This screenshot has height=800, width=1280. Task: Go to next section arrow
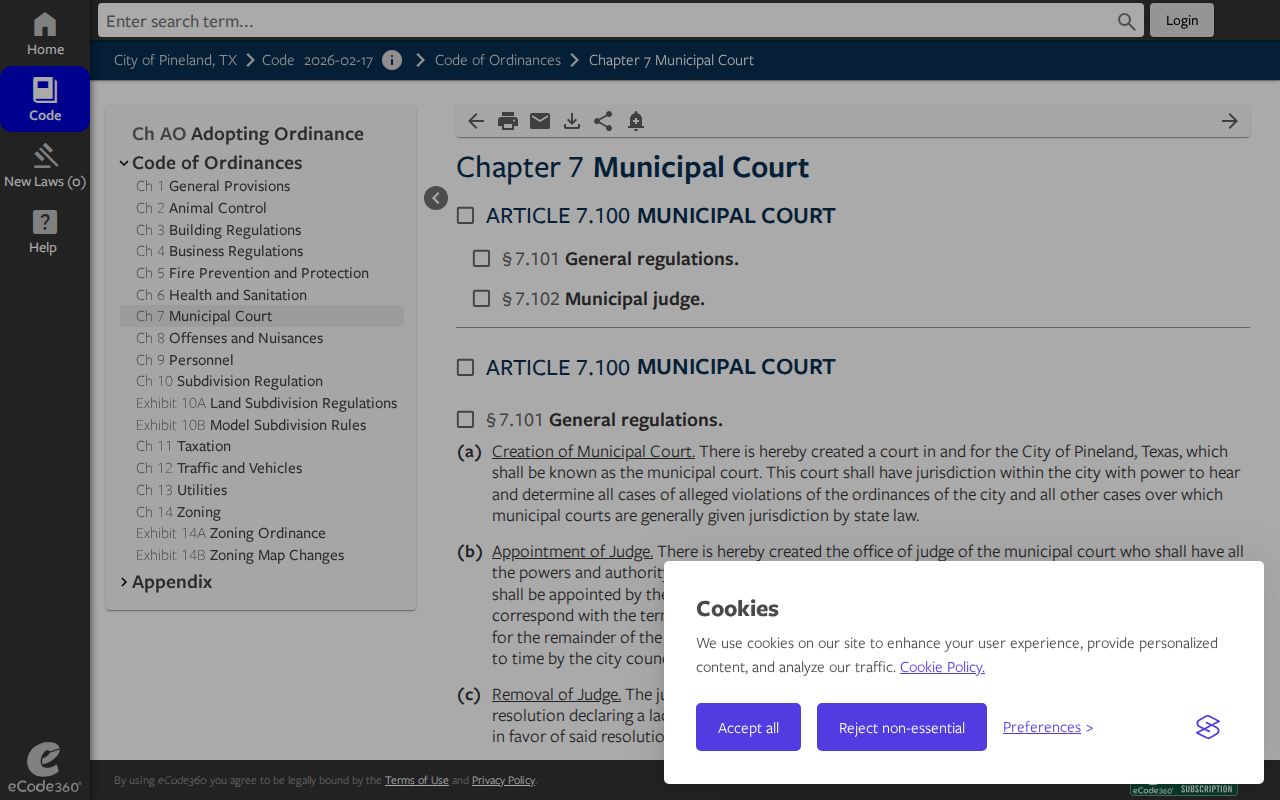(1230, 121)
